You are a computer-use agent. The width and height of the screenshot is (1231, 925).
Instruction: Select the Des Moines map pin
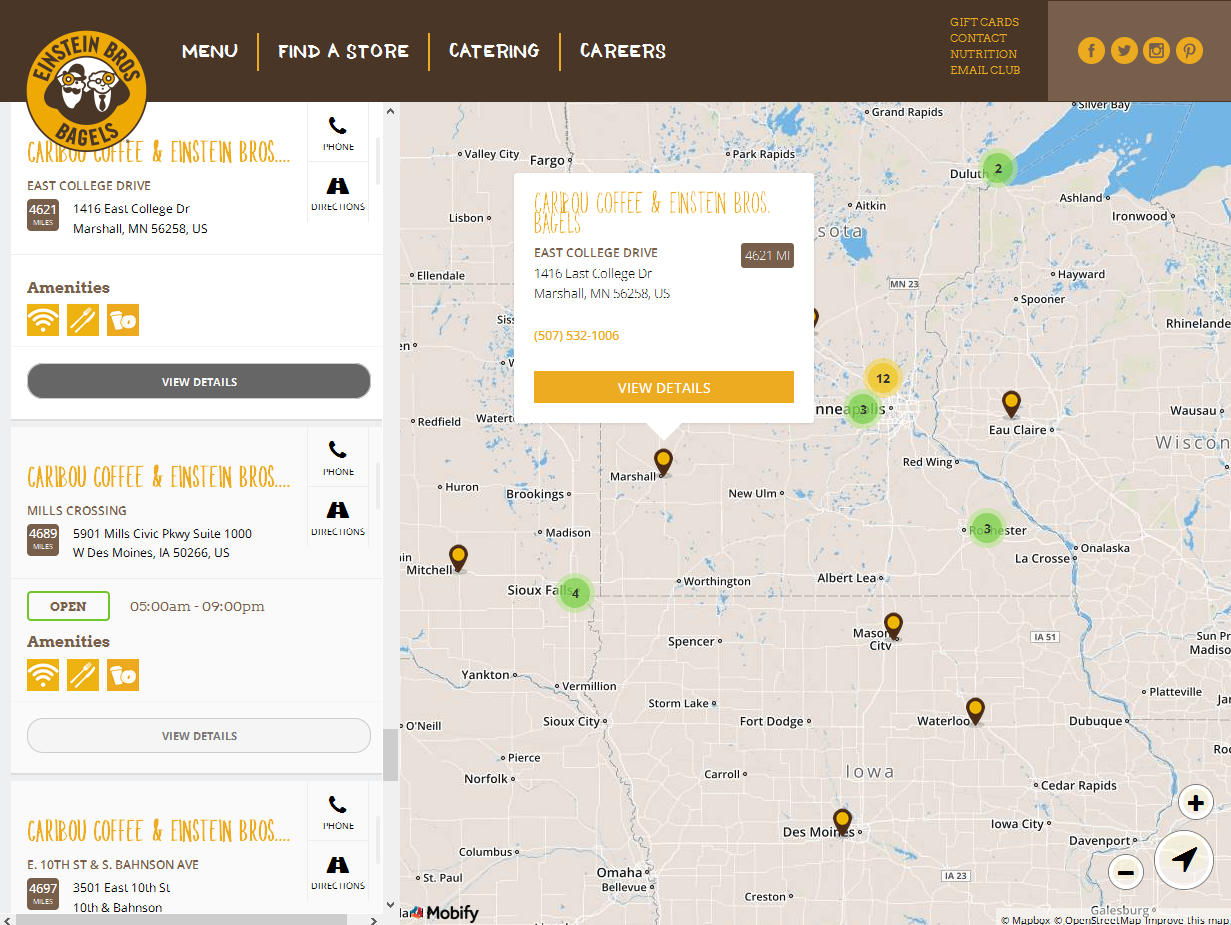tap(843, 821)
